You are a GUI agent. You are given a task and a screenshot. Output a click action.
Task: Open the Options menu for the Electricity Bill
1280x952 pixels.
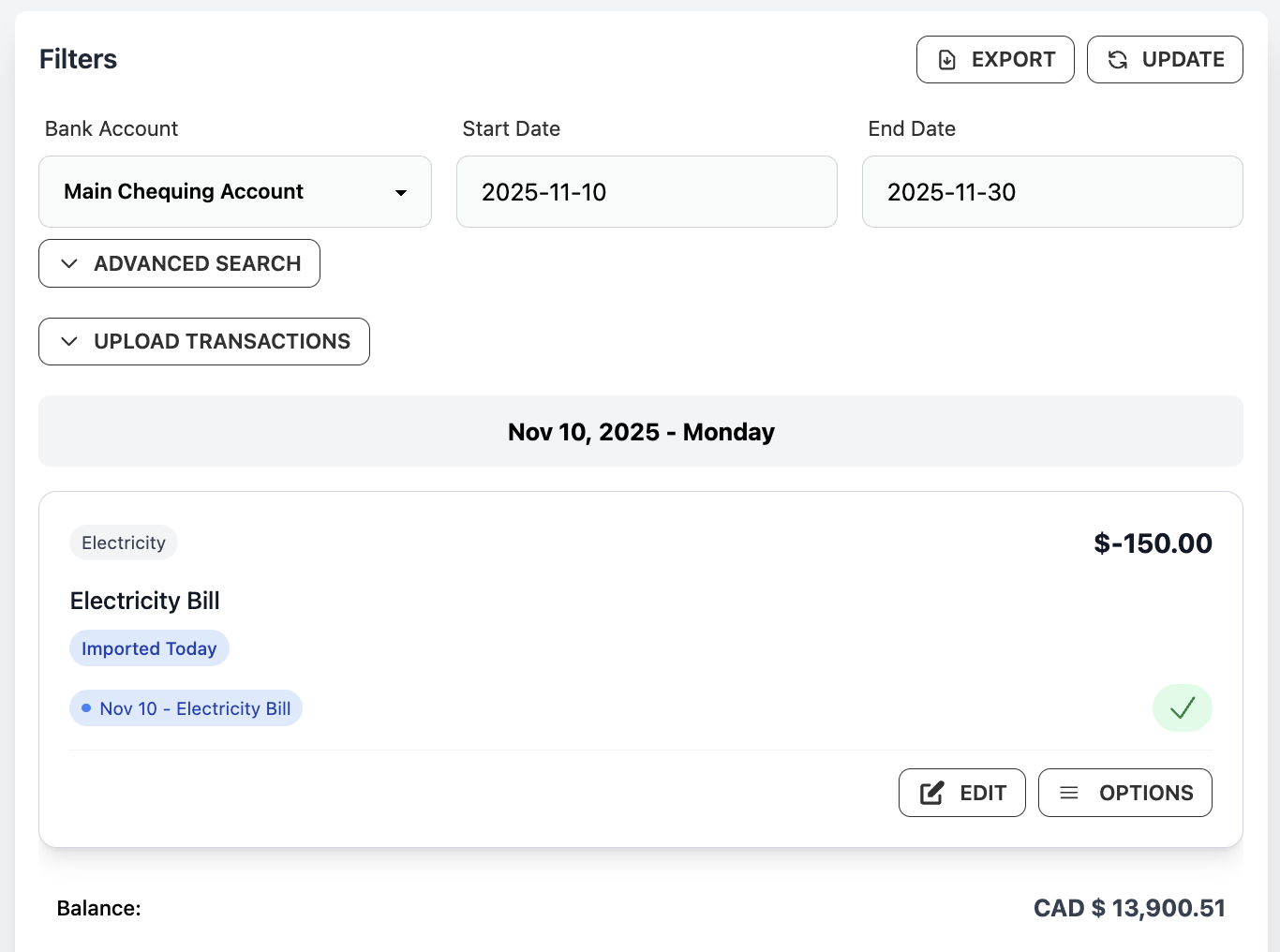(x=1124, y=793)
